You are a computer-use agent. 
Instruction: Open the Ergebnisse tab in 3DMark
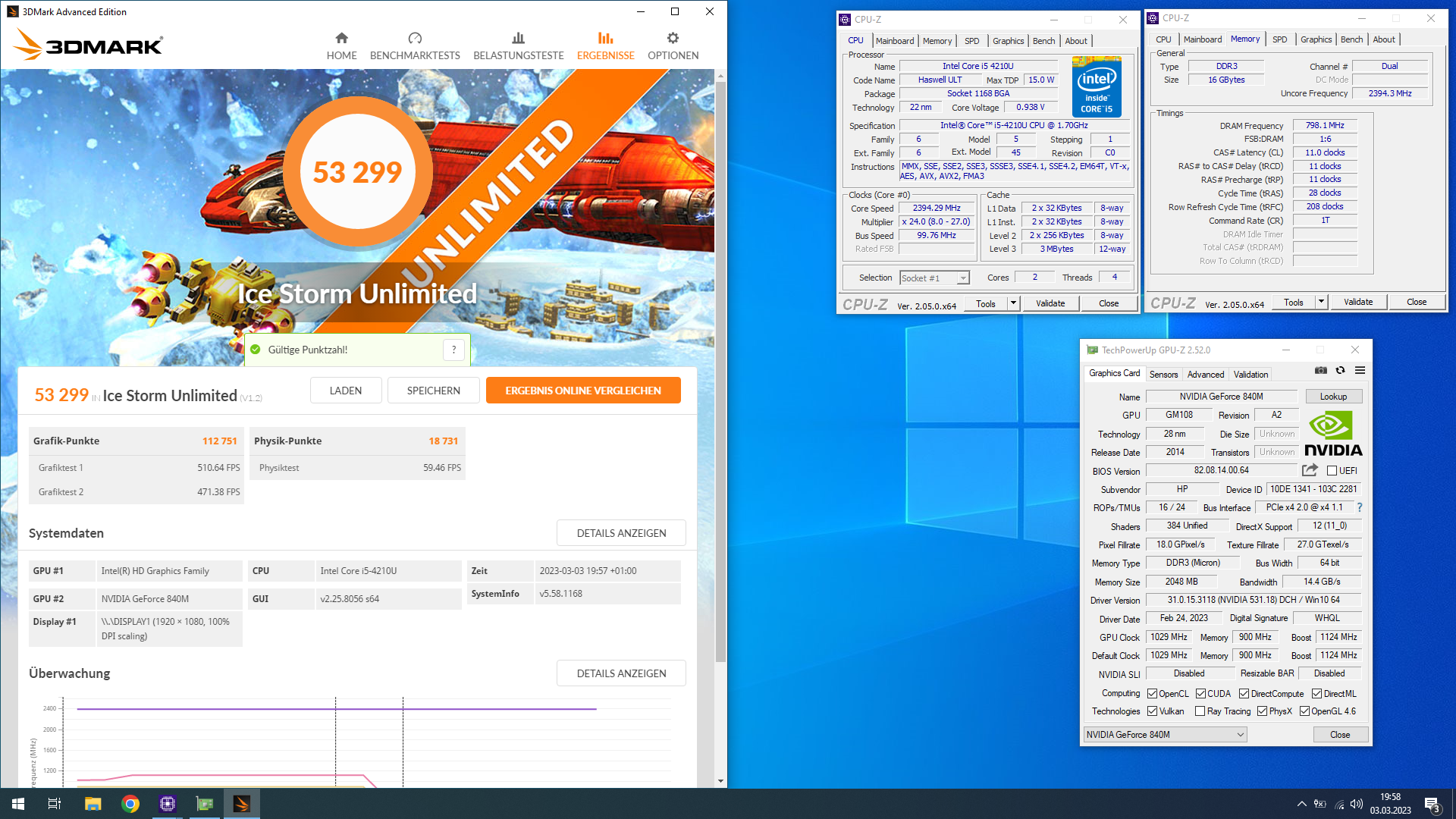tap(605, 46)
